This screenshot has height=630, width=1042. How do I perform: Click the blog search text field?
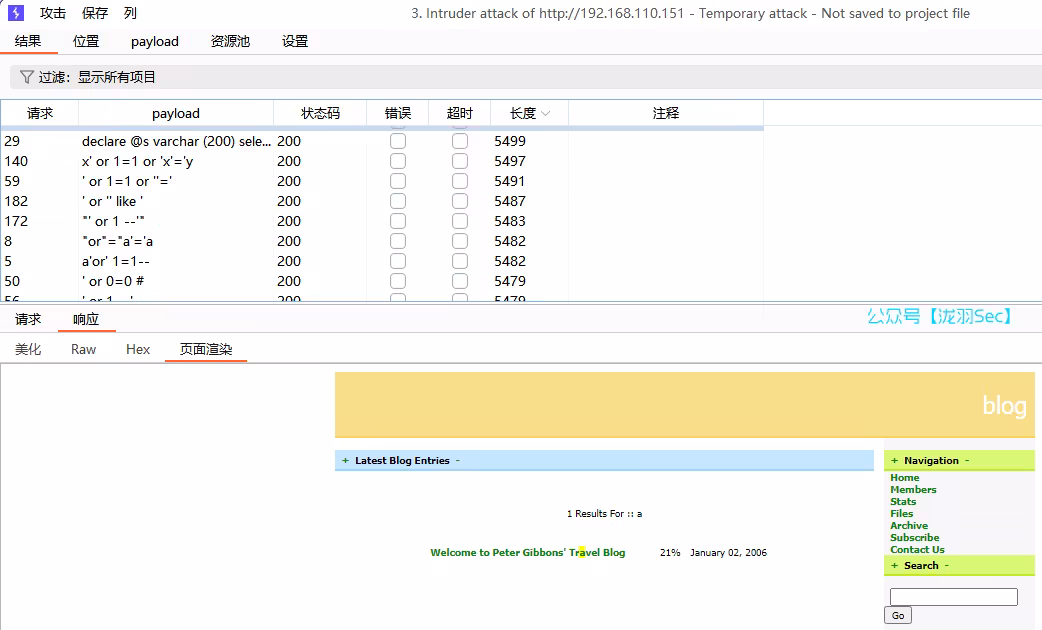953,597
